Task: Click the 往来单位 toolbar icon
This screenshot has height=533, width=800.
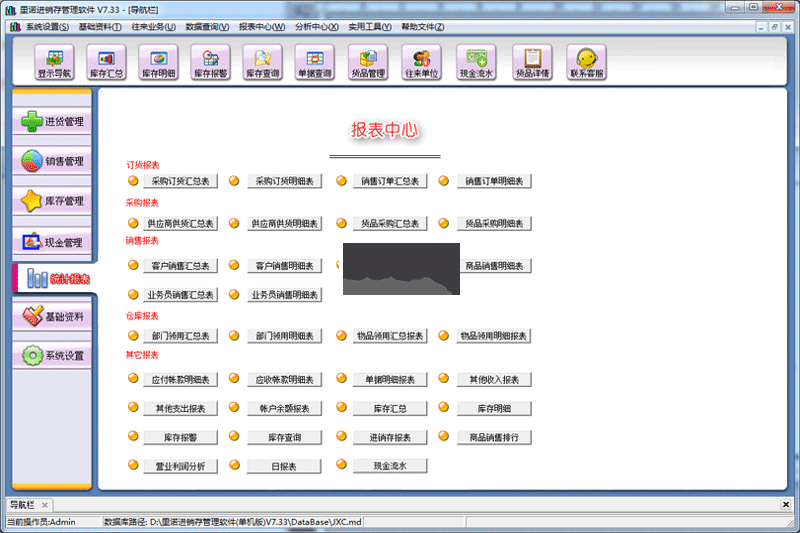Action: pyautogui.click(x=421, y=62)
